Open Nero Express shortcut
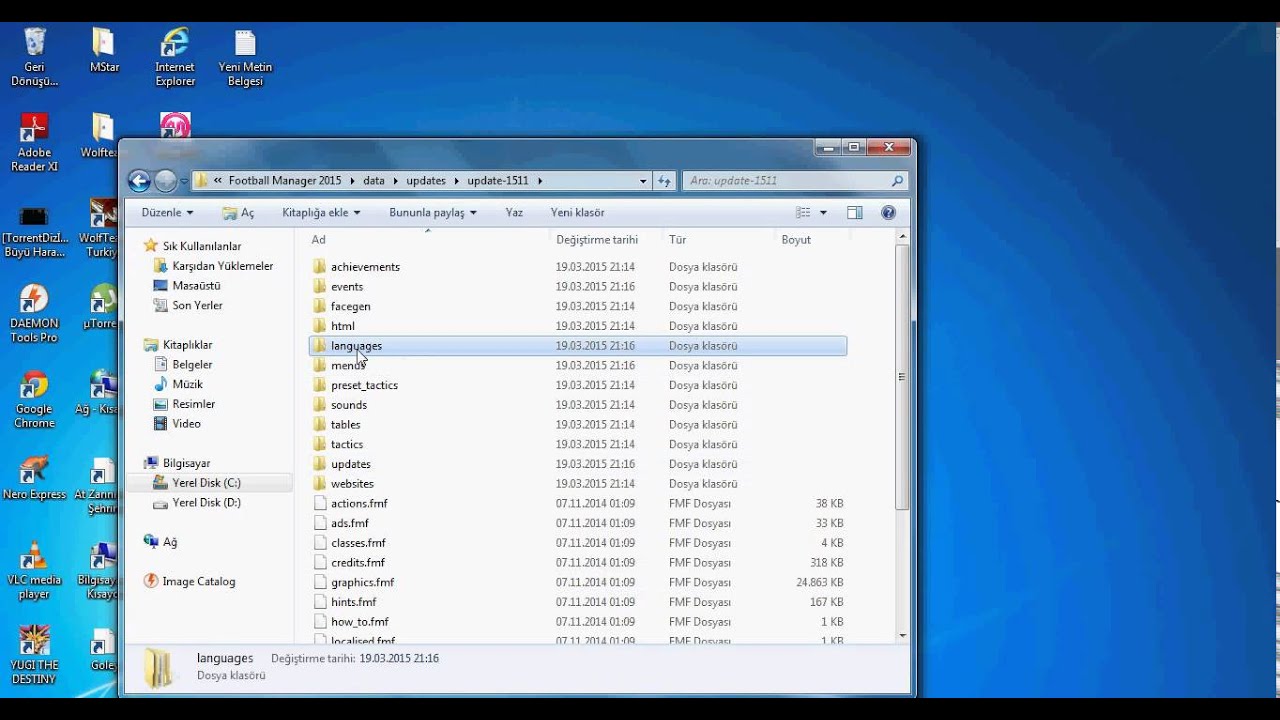Viewport: 1280px width, 720px height. pos(34,478)
